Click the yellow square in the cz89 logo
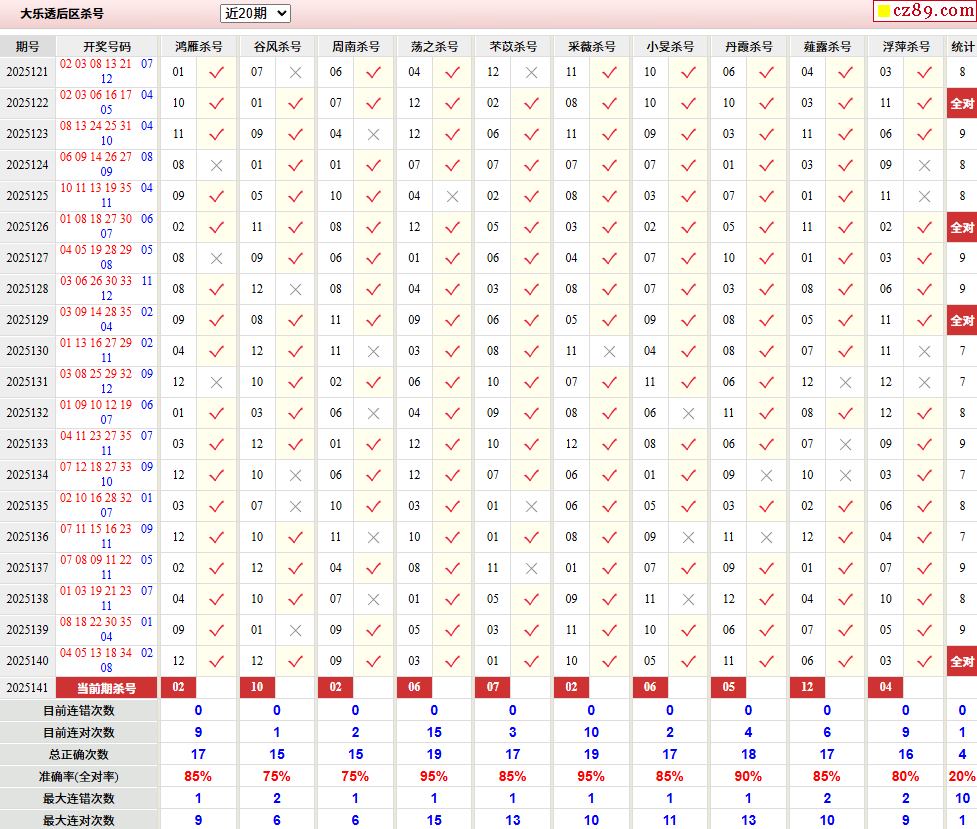This screenshot has height=829, width=977. point(883,12)
